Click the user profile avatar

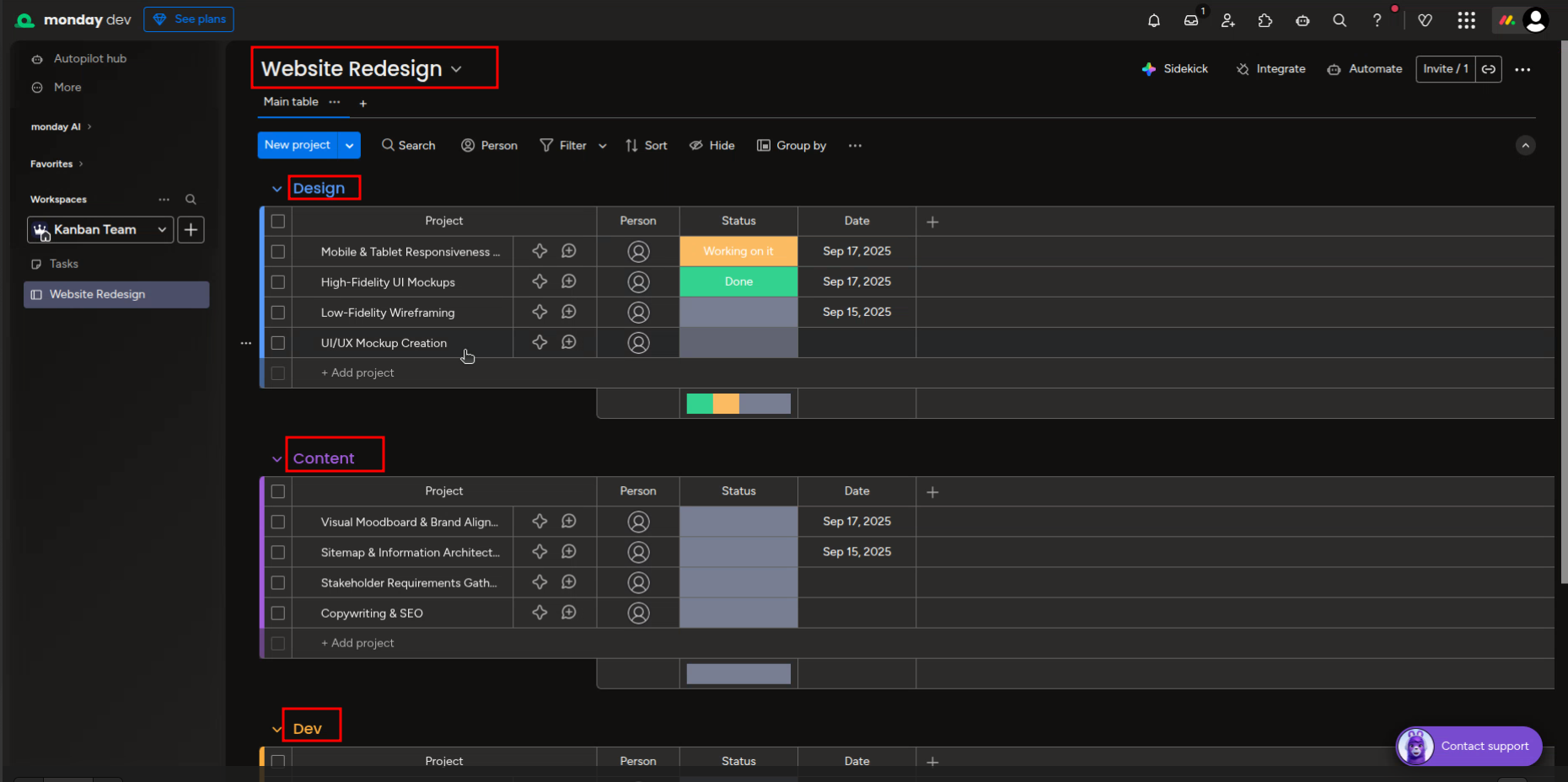(1536, 20)
